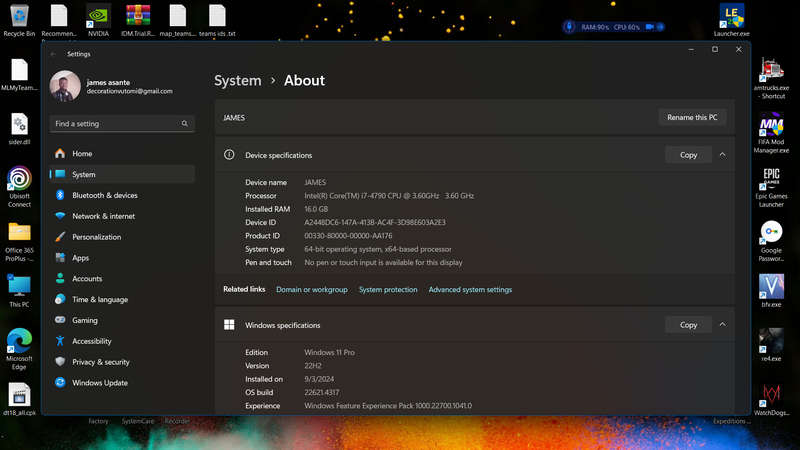Open FIFA Mod Manager.exe shortcut
Screen dimensions: 800x450
(x=771, y=133)
